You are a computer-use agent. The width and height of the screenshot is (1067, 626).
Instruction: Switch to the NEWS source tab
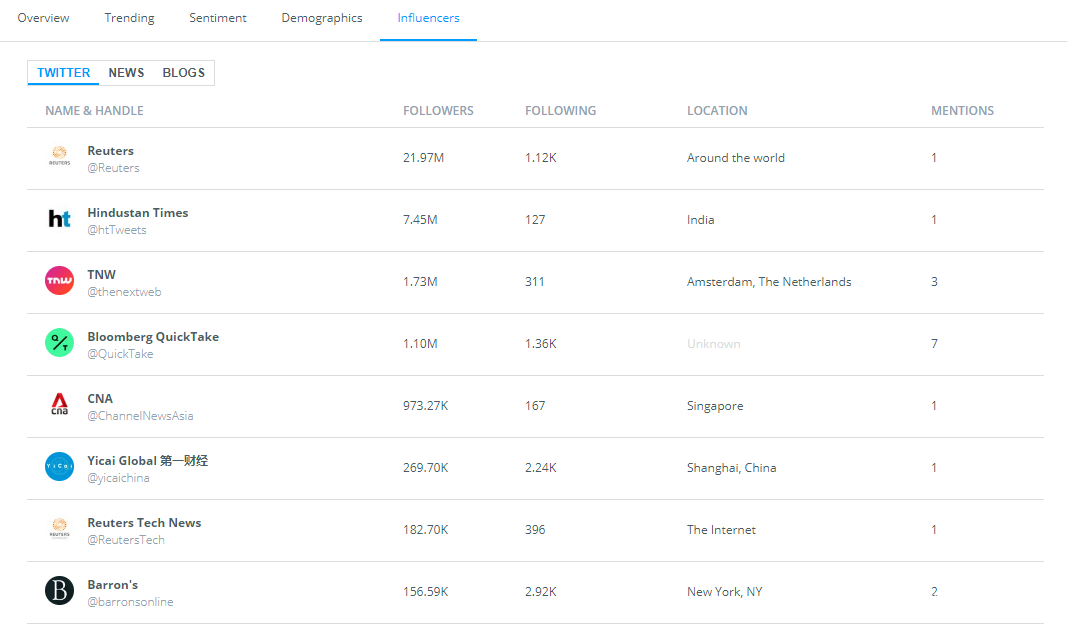[127, 73]
